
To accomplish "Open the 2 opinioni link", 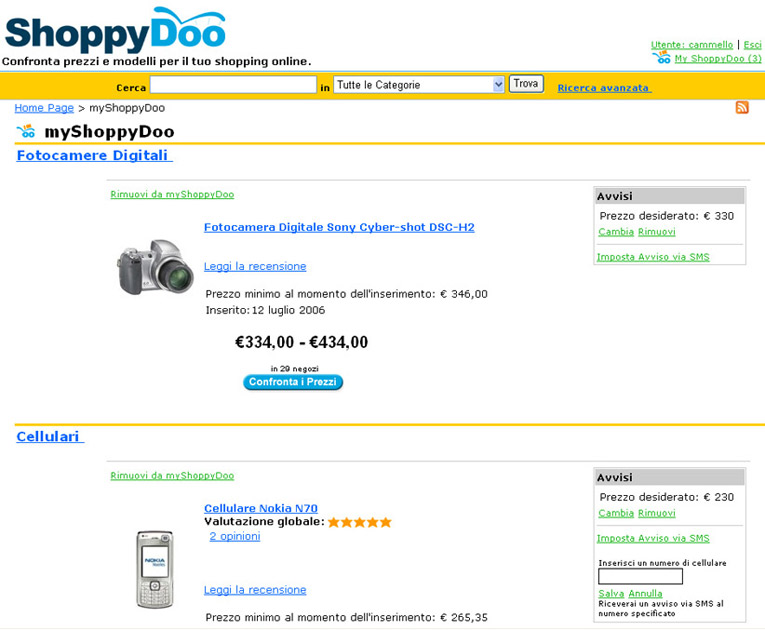I will (235, 536).
